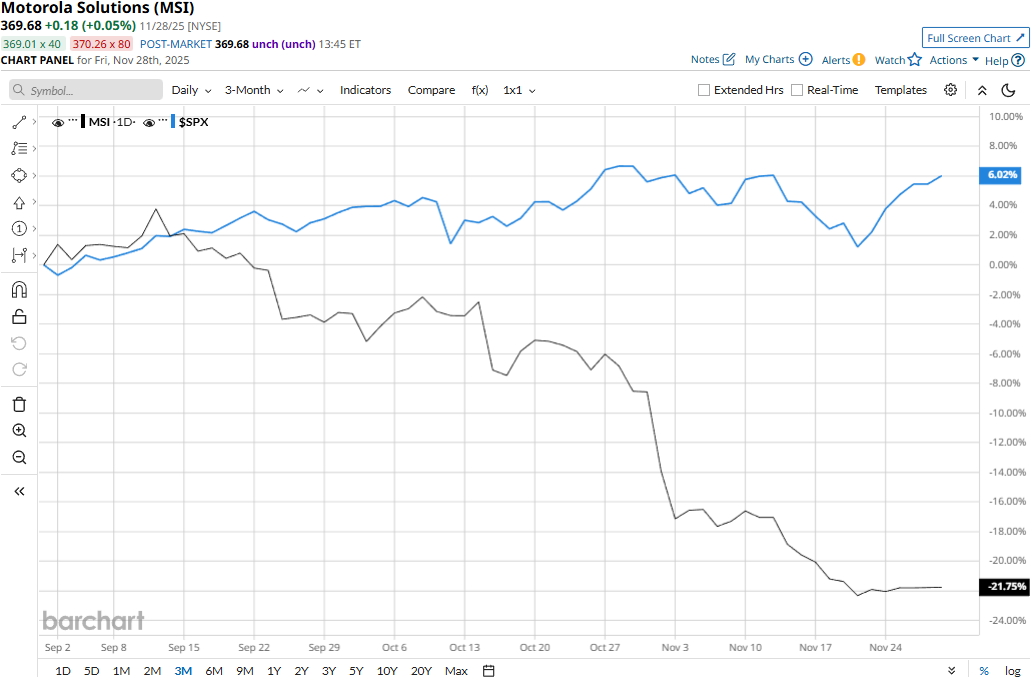Click the 6.02% SPX price label

1001,175
